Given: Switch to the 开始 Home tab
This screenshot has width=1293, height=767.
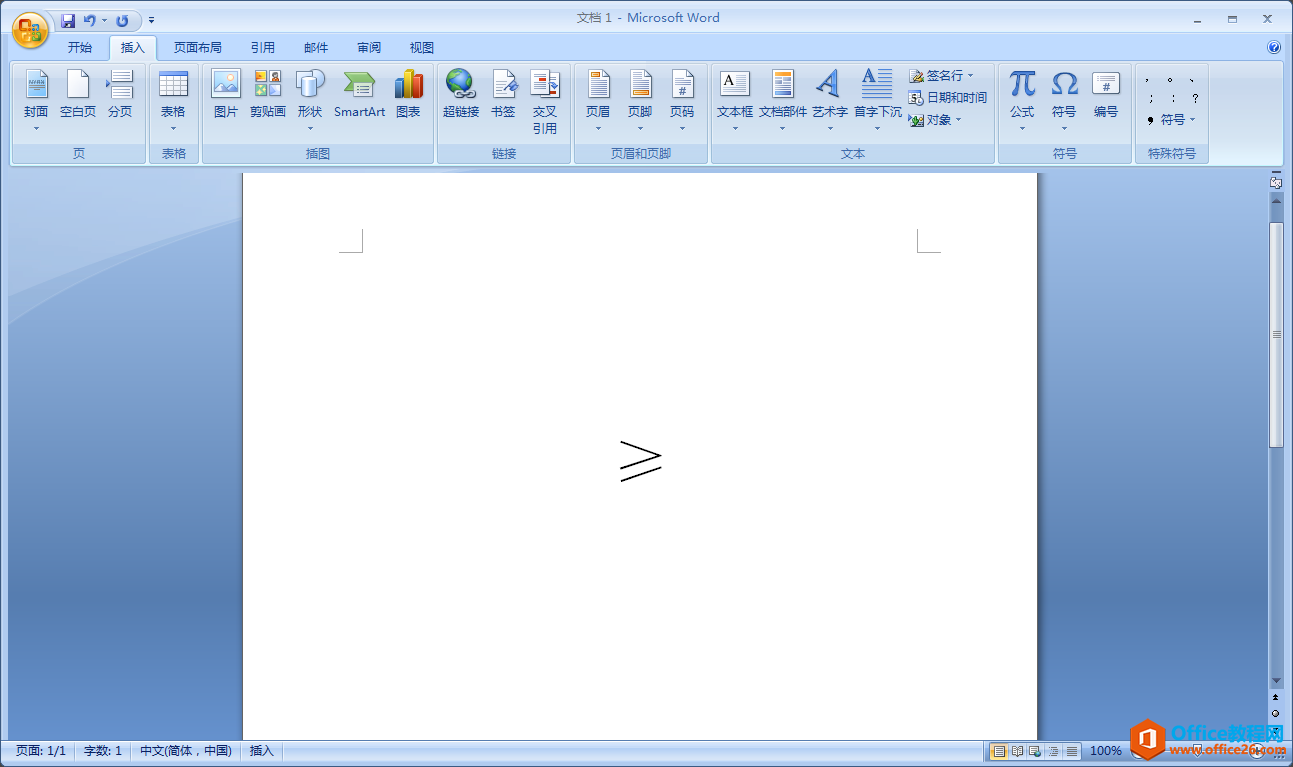Looking at the screenshot, I should click(x=80, y=47).
